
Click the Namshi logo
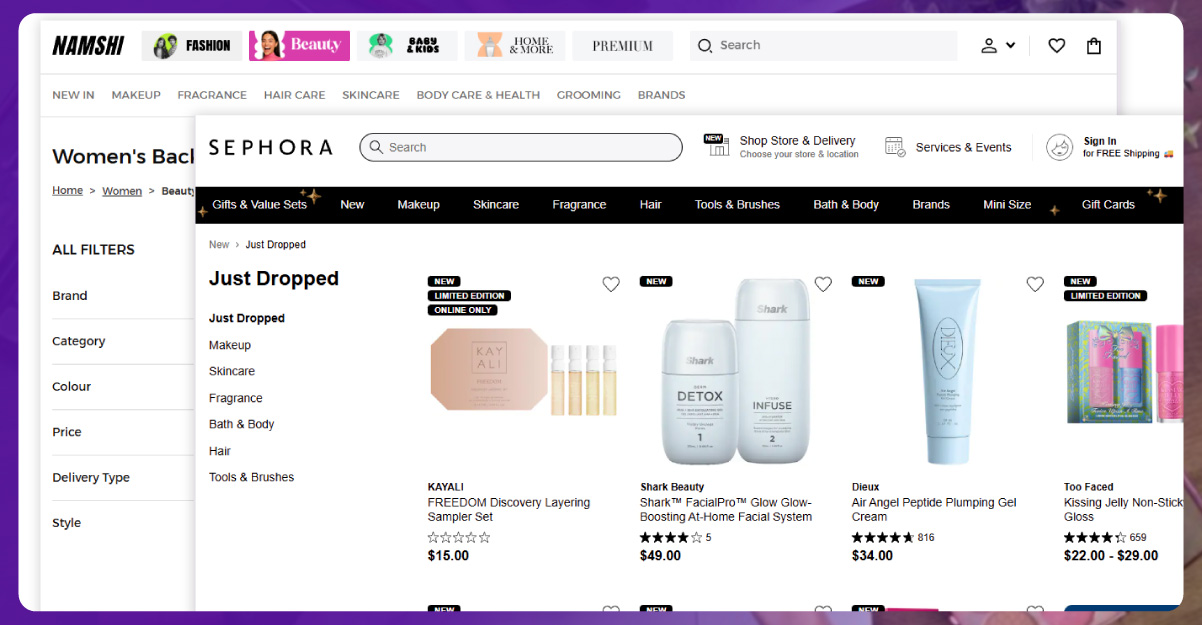pos(88,46)
